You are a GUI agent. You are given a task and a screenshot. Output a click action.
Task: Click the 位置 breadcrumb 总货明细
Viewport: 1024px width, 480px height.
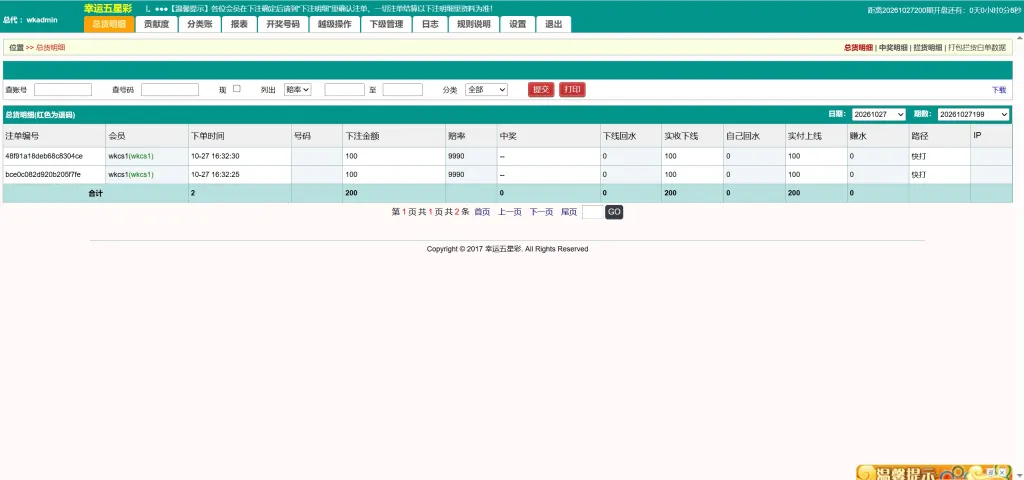click(x=50, y=48)
